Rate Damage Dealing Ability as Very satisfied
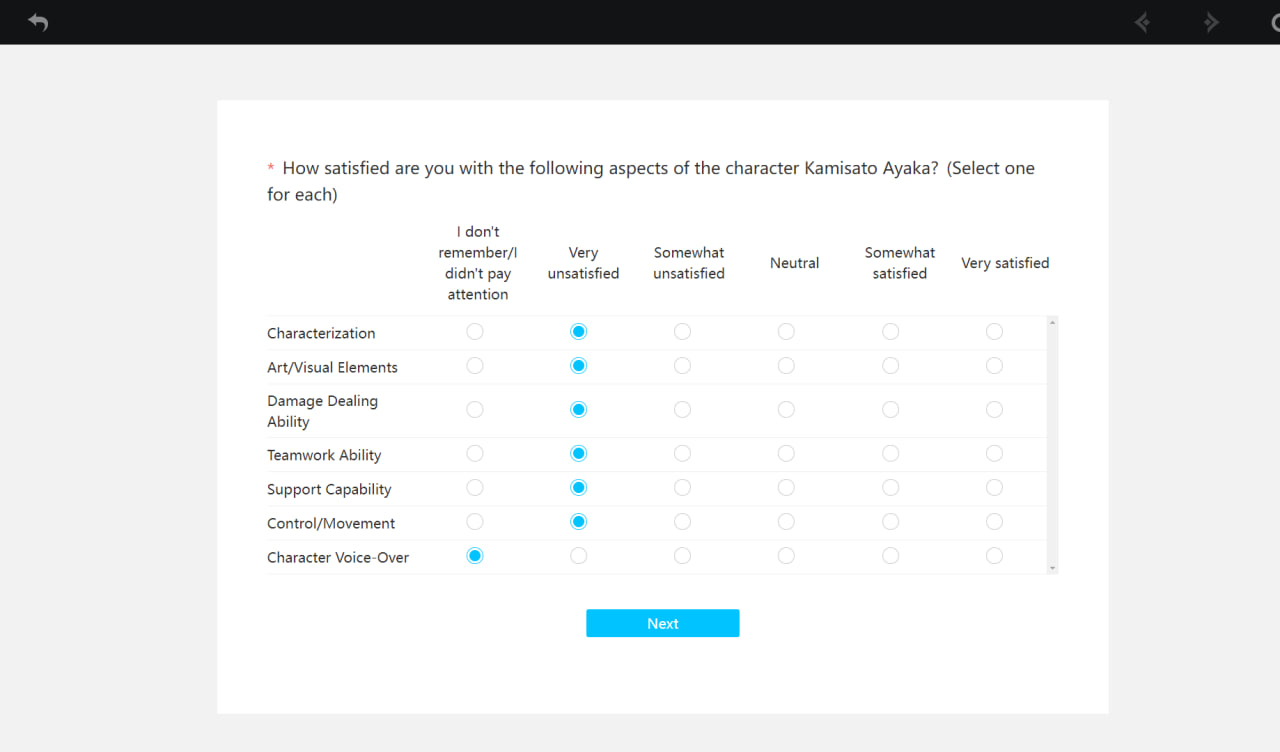The height and width of the screenshot is (752, 1280). tap(994, 410)
